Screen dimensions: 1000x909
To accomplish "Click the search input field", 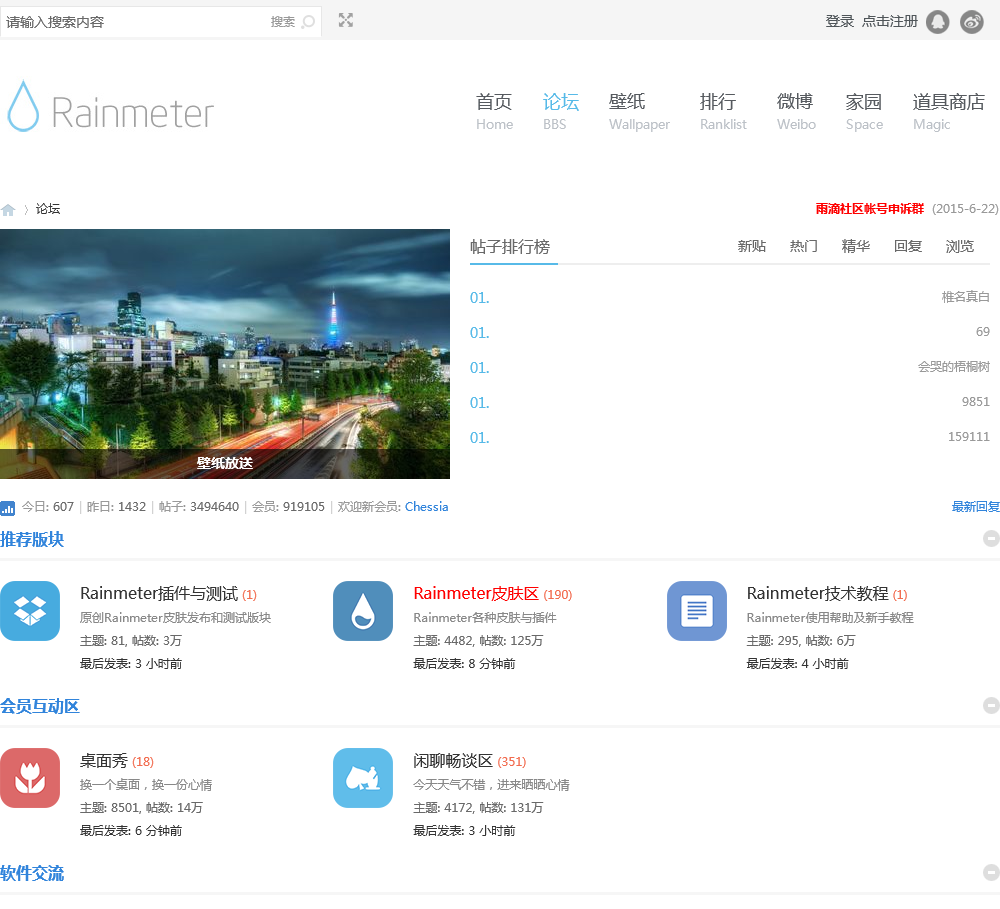I will tap(135, 22).
